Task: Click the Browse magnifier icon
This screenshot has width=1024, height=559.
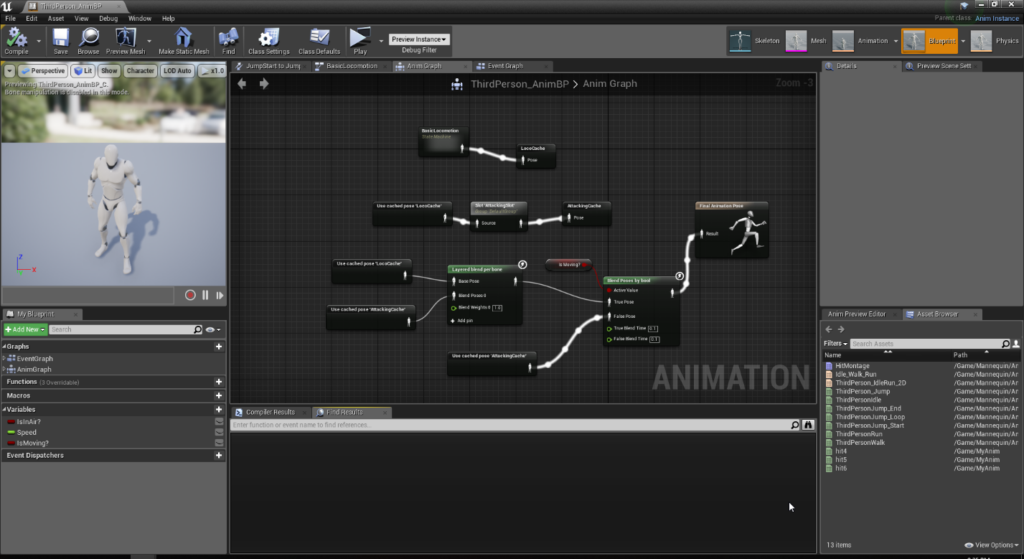Action: point(88,38)
